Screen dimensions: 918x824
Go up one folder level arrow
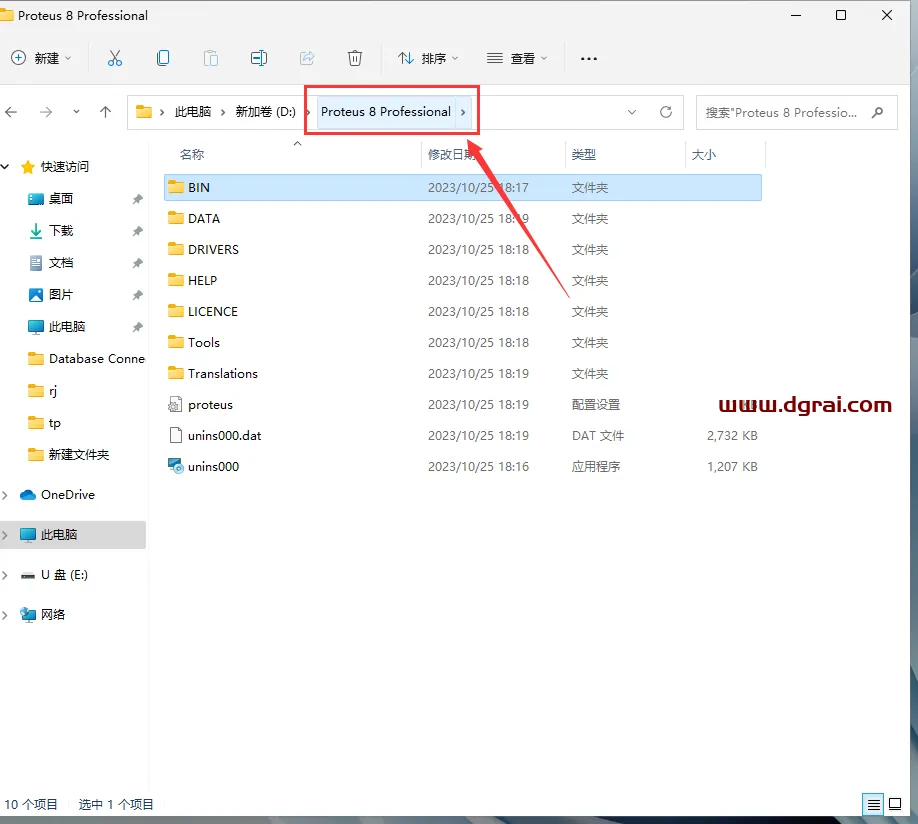[x=105, y=112]
